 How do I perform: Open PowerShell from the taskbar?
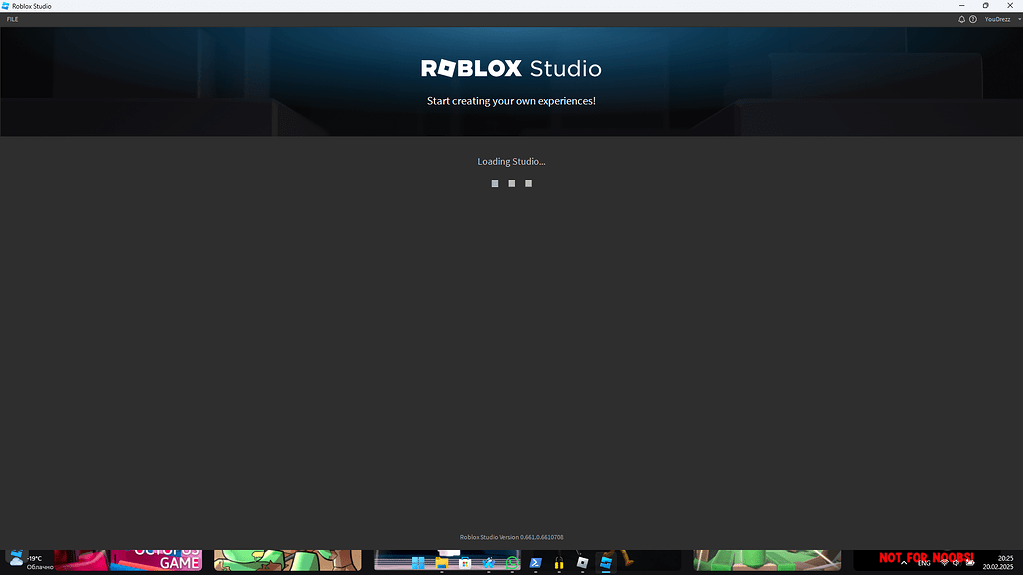point(536,563)
